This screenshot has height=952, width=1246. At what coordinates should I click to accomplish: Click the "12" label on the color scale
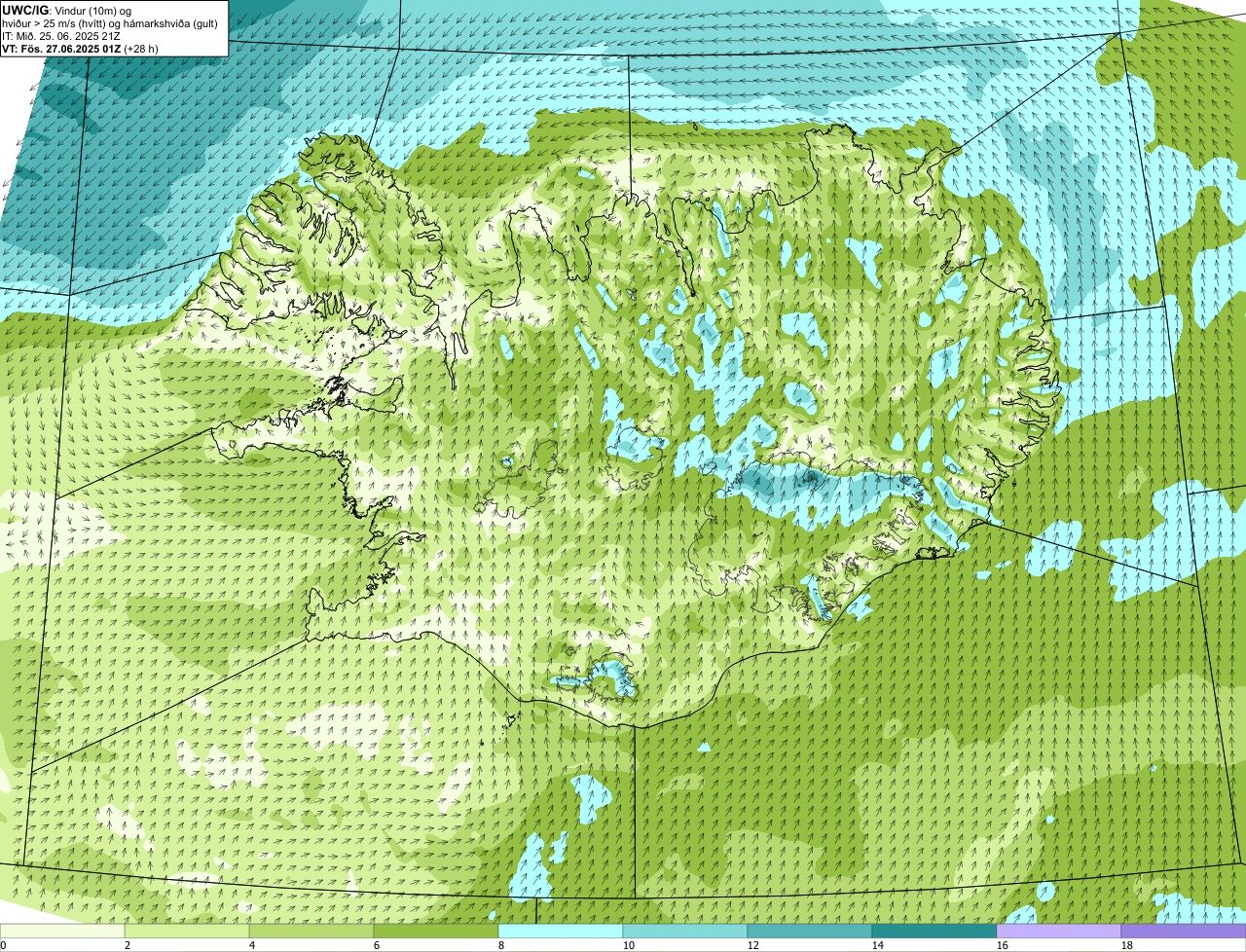(x=753, y=945)
